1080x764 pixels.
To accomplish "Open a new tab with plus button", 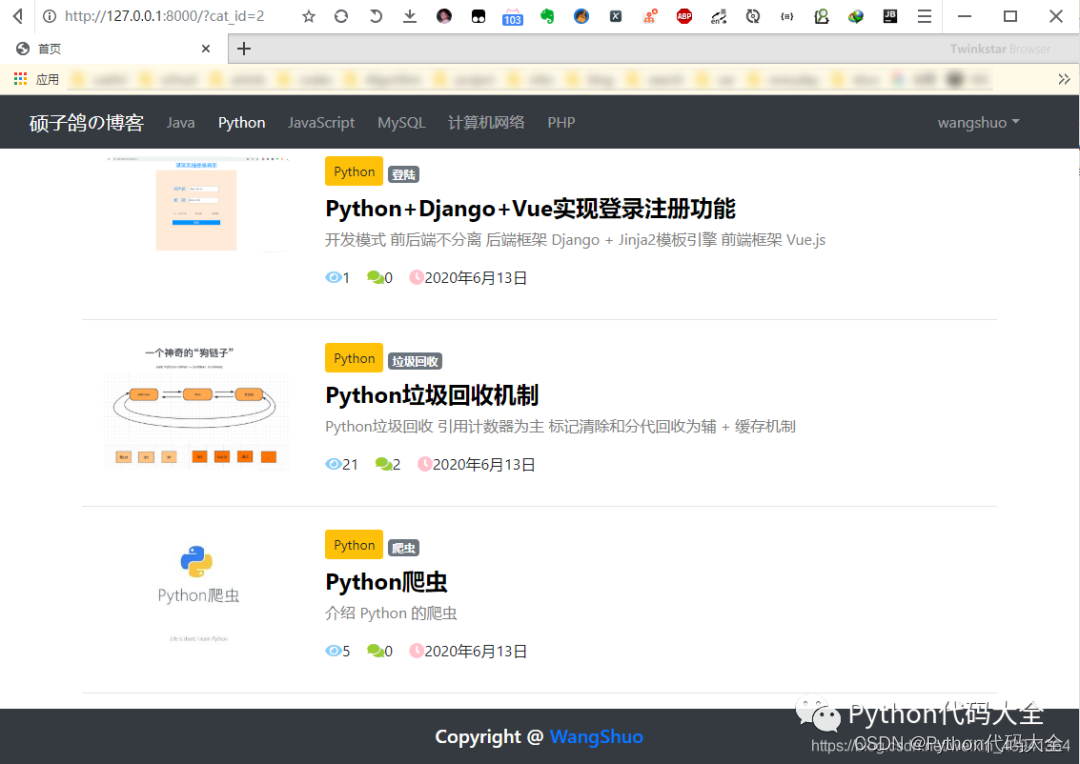I will tap(244, 48).
